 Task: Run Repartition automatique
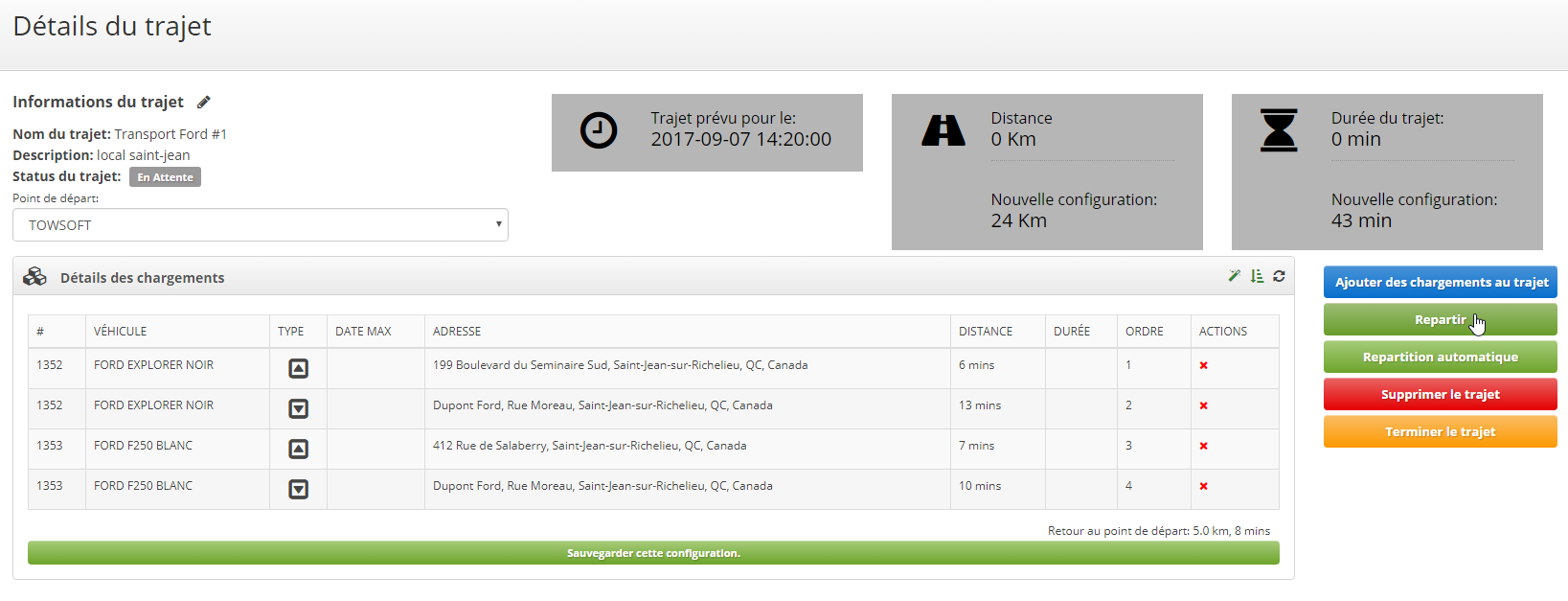point(1440,357)
